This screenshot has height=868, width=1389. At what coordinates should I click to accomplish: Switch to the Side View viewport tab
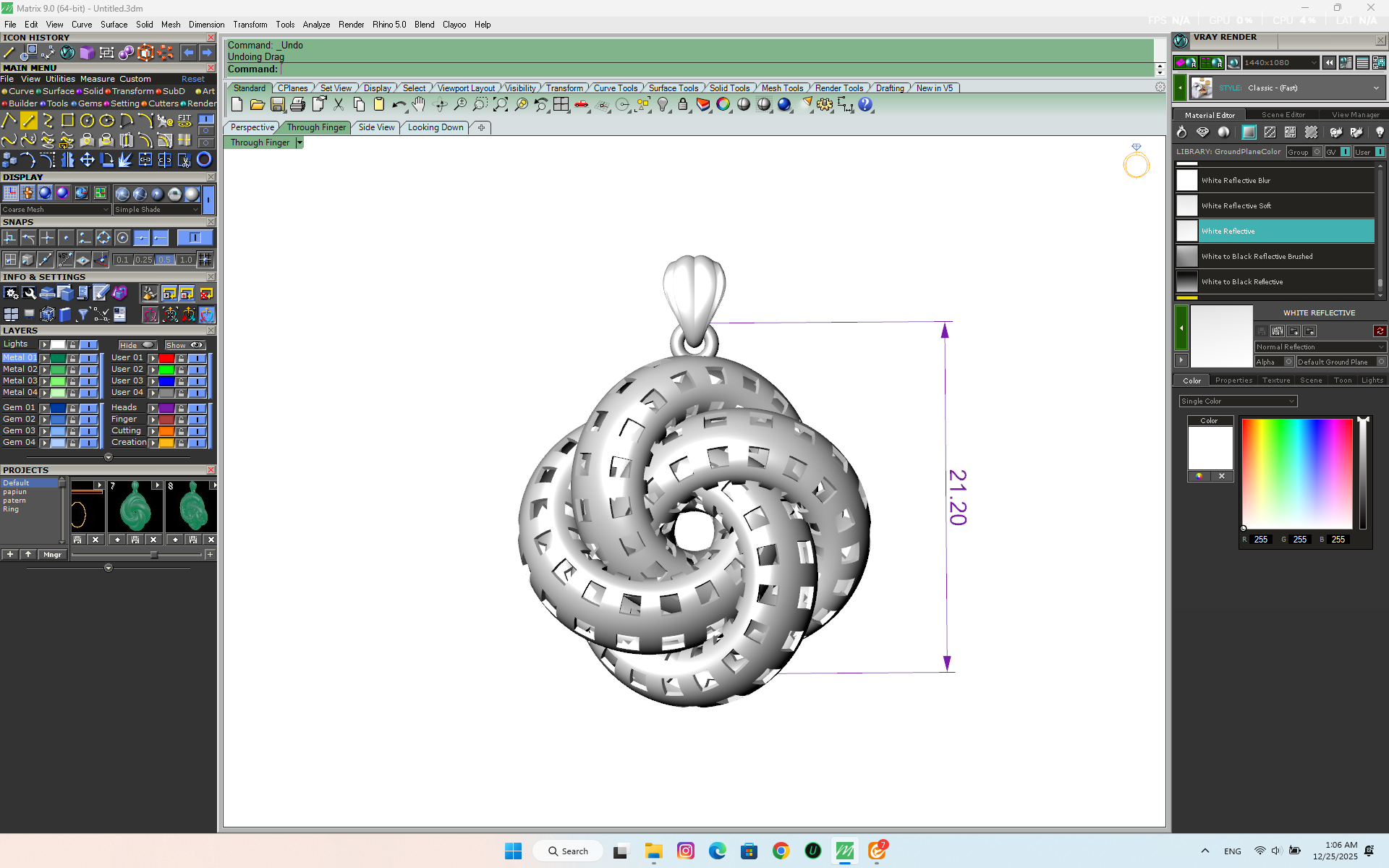click(x=376, y=127)
